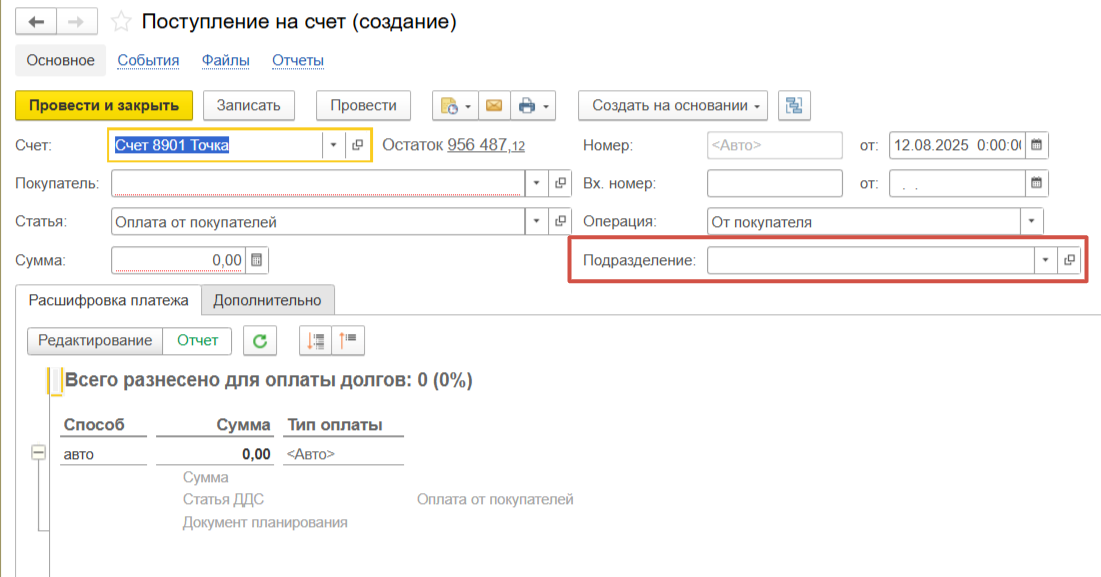The width and height of the screenshot is (1101, 577).
Task: Collapse the авто row in the payment tree
Action: tap(39, 454)
